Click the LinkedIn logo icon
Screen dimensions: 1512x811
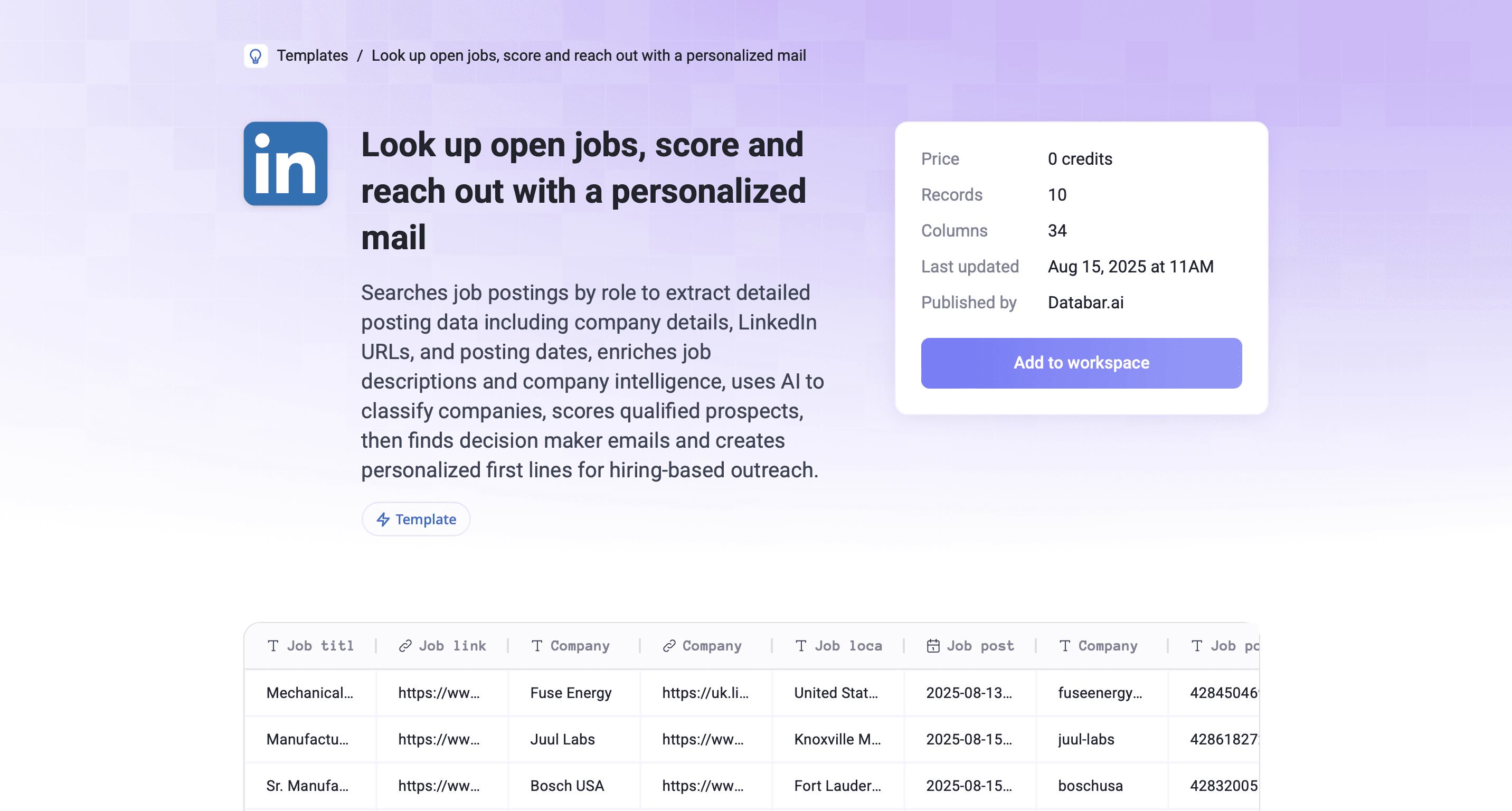point(285,164)
